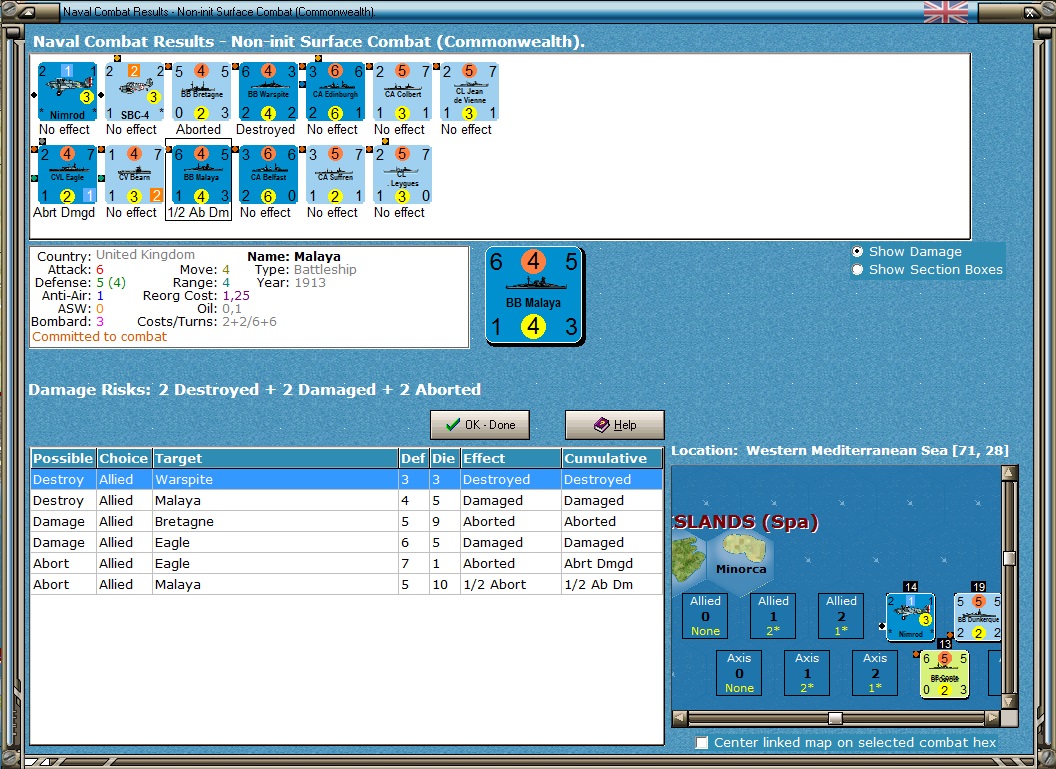Select the CA Suffren counter
1056x769 pixels.
335,174
